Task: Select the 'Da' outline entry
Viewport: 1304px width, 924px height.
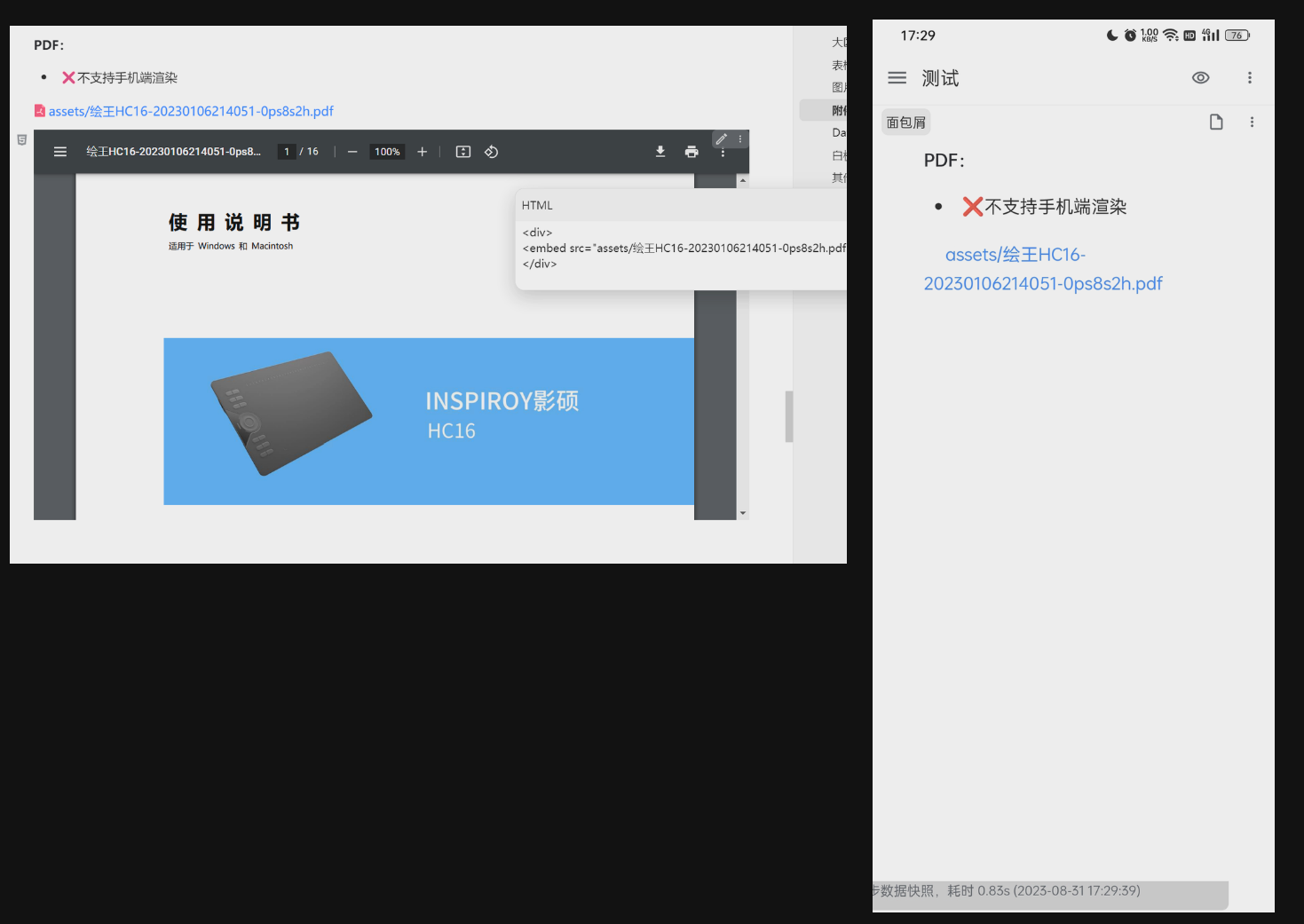Action: 839,132
